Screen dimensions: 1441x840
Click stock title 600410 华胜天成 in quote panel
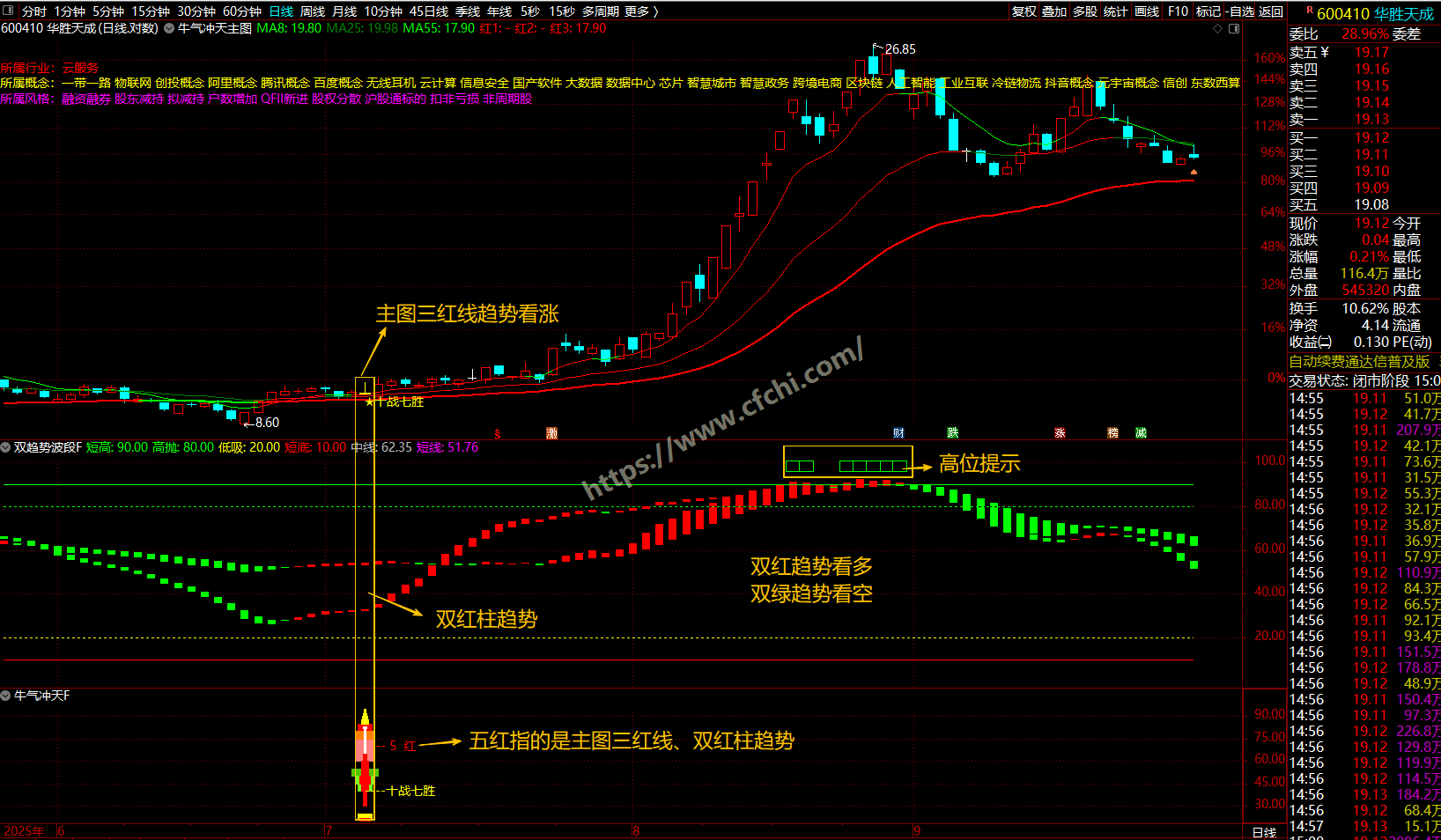(x=1375, y=14)
